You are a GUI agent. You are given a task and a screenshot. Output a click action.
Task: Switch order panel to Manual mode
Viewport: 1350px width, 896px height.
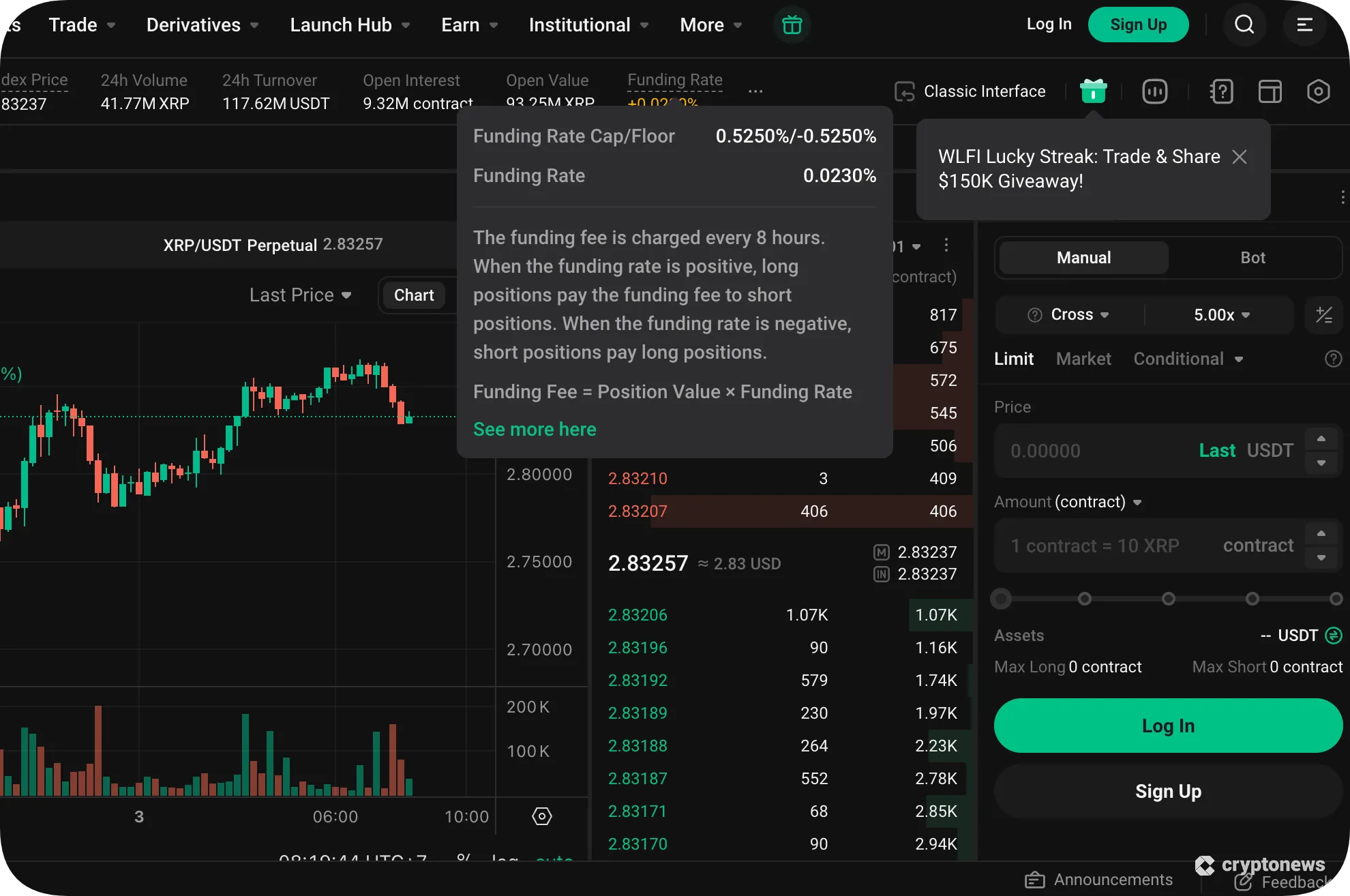(1083, 257)
